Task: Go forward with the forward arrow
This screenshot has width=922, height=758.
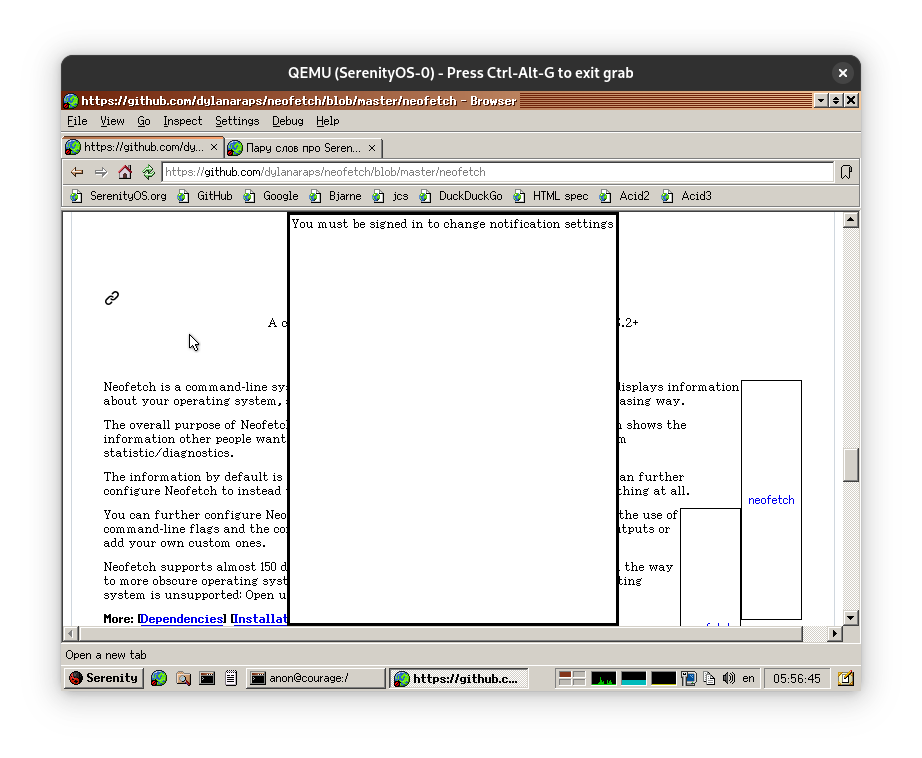Action: (x=101, y=172)
